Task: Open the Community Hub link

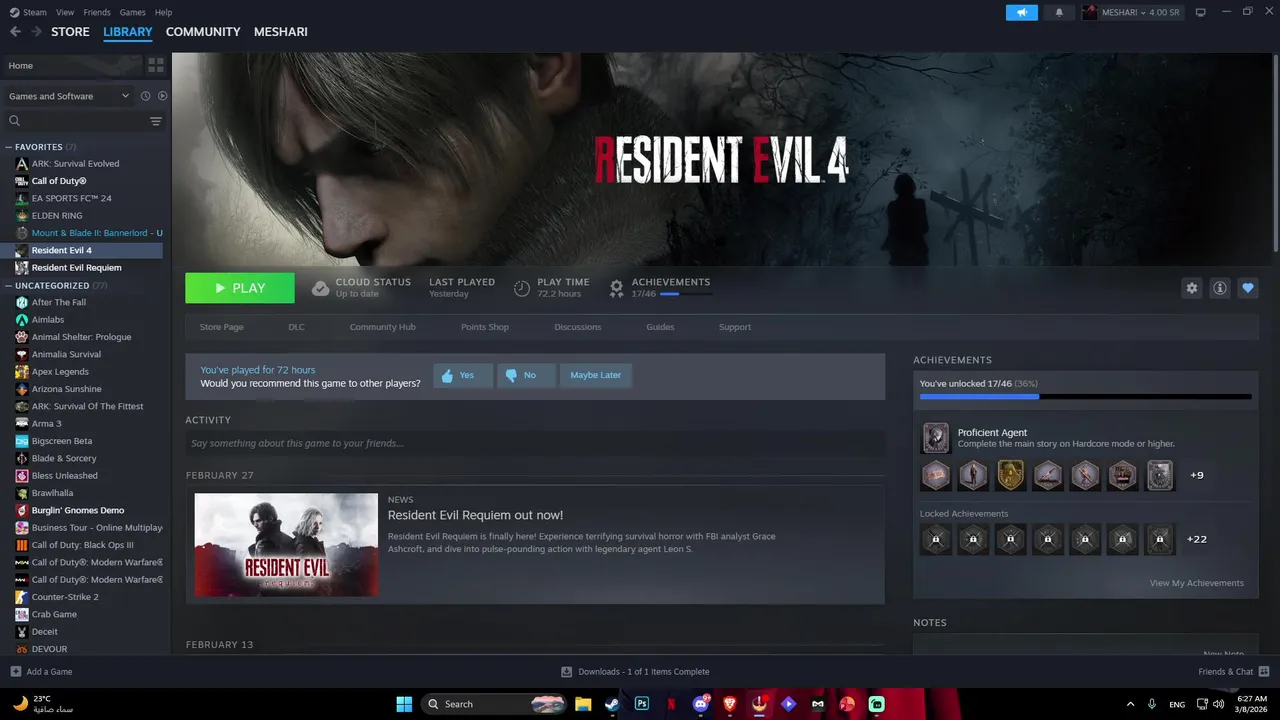Action: click(382, 327)
